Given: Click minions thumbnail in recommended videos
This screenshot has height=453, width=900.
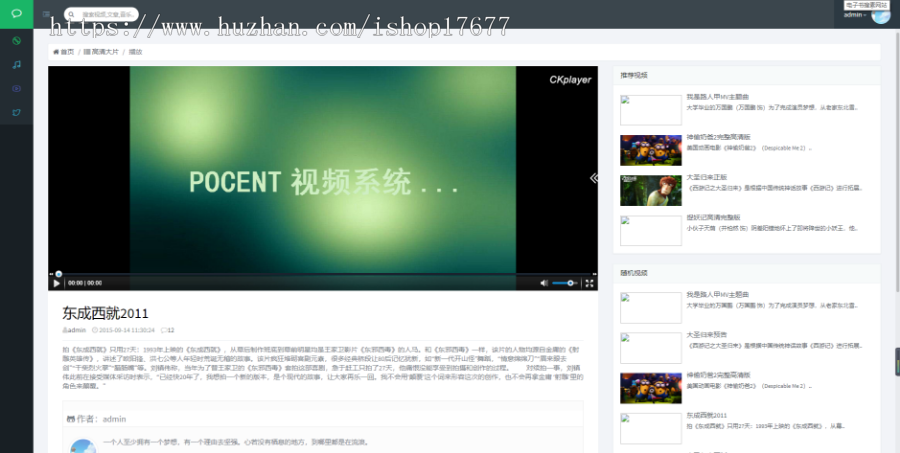Looking at the screenshot, I should (x=651, y=150).
